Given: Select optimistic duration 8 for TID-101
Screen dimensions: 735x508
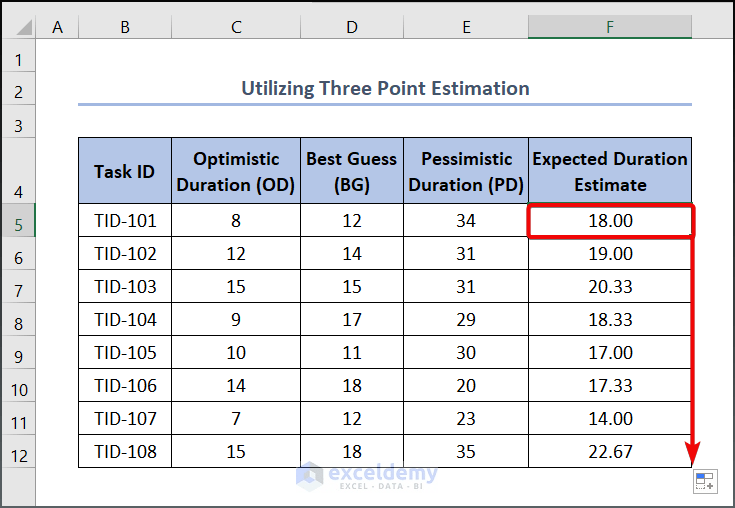Looking at the screenshot, I should [x=236, y=220].
